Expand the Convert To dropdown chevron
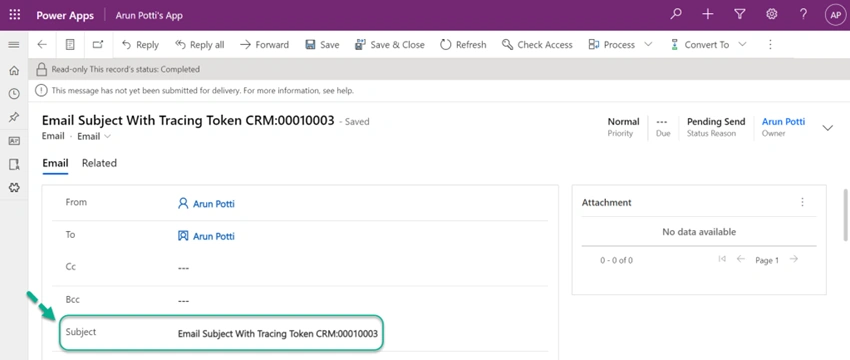Image resolution: width=850 pixels, height=360 pixels. (x=743, y=44)
